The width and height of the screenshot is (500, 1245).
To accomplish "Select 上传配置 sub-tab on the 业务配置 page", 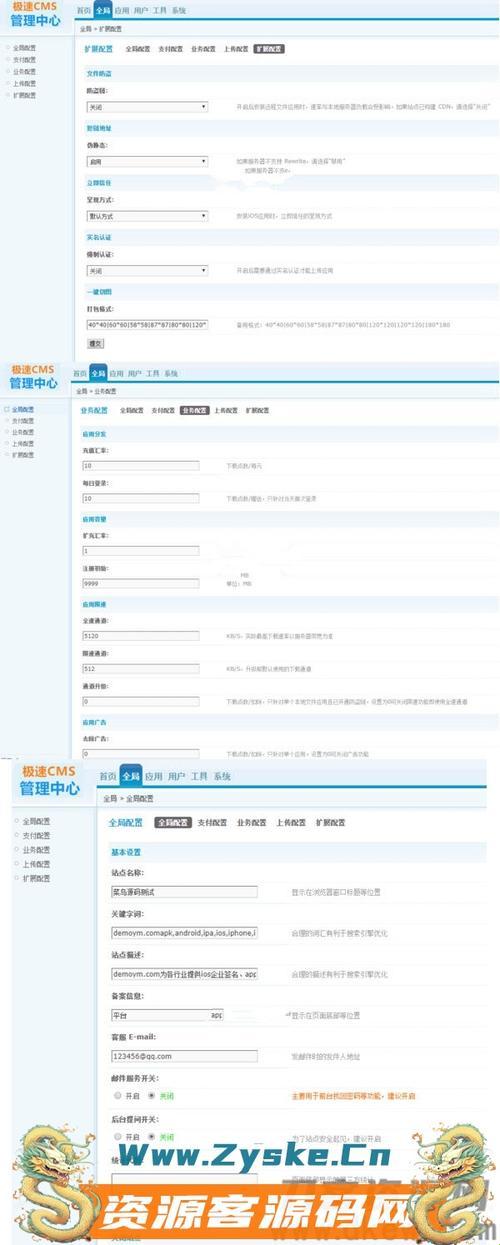I will (226, 410).
